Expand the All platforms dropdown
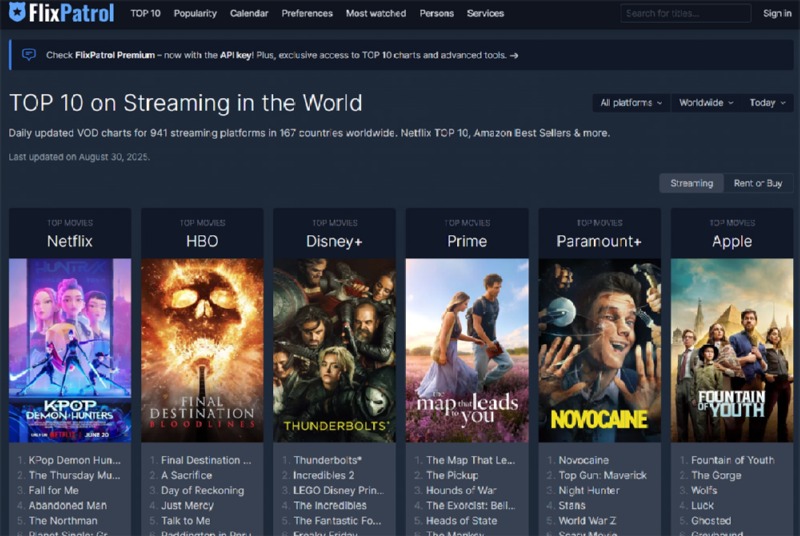Image resolution: width=800 pixels, height=536 pixels. click(631, 103)
